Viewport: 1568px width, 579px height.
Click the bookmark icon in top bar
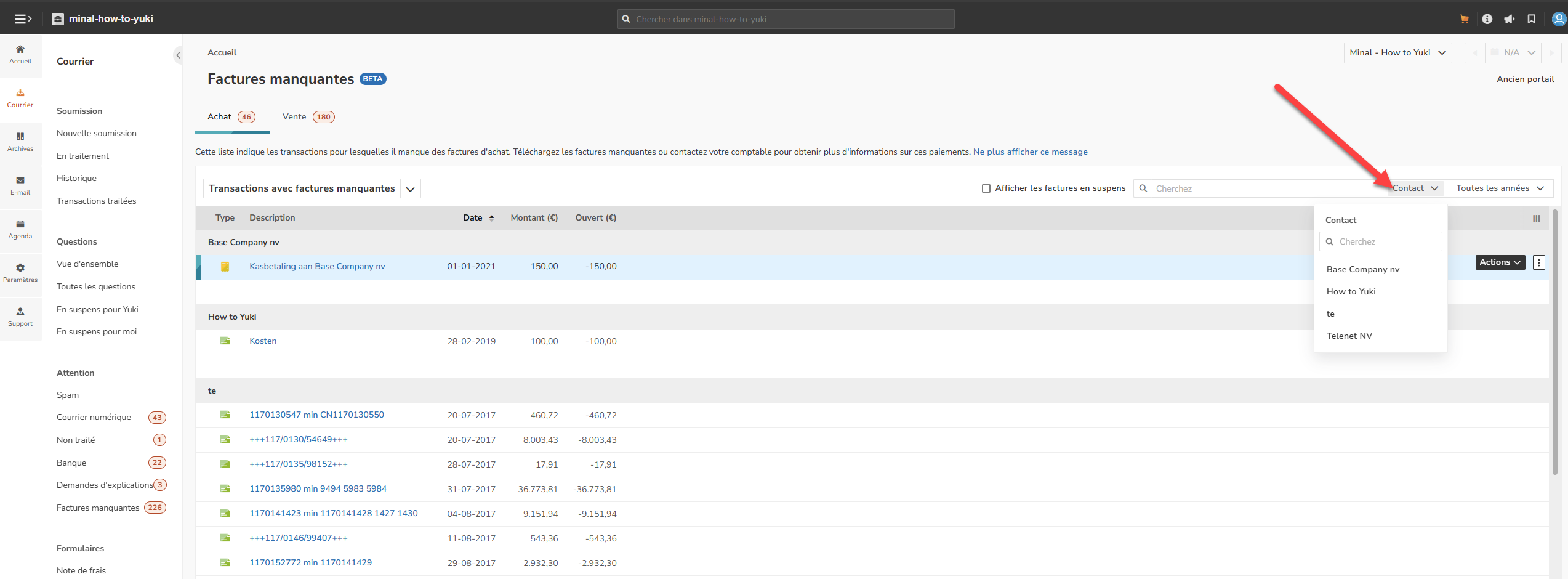[1531, 19]
